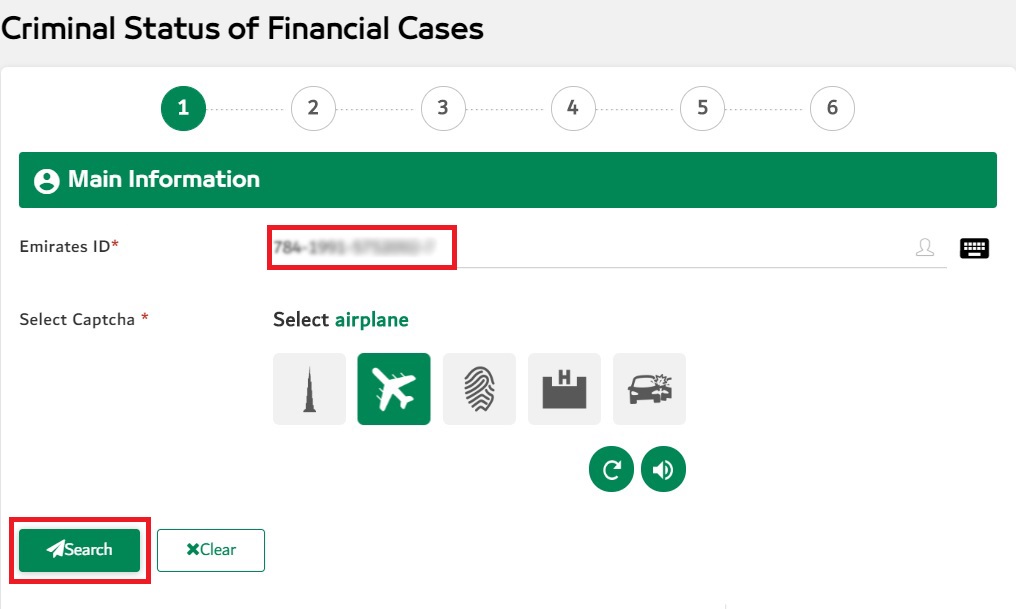Refresh the captcha images

pos(611,470)
